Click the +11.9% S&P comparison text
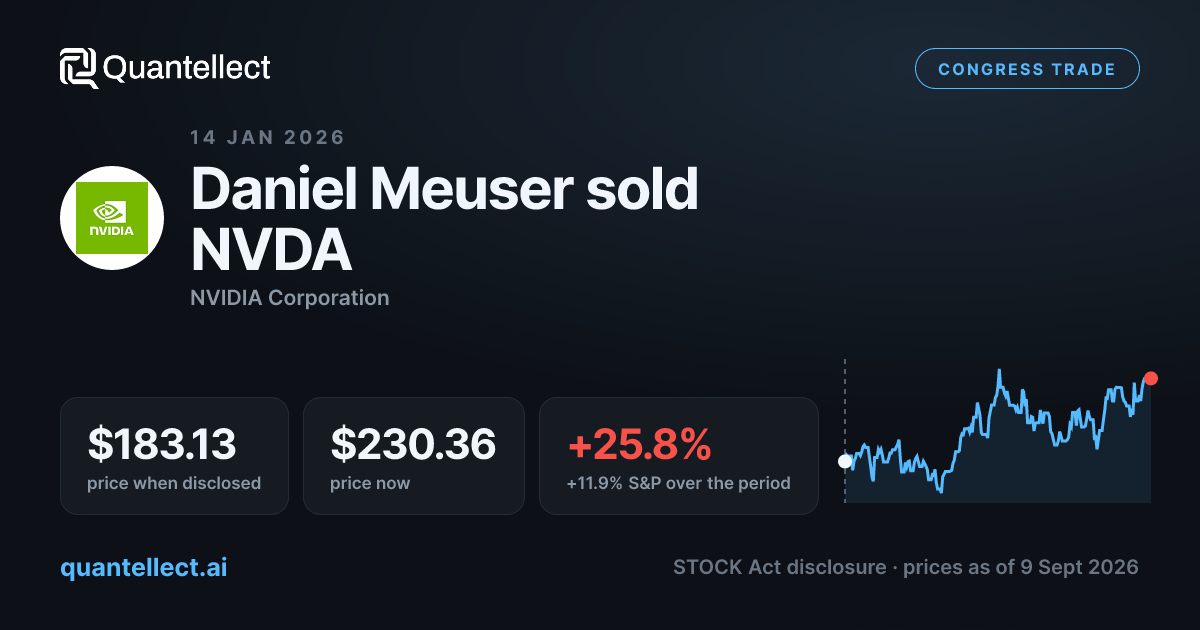Screen dimensions: 1200x630 [679, 483]
